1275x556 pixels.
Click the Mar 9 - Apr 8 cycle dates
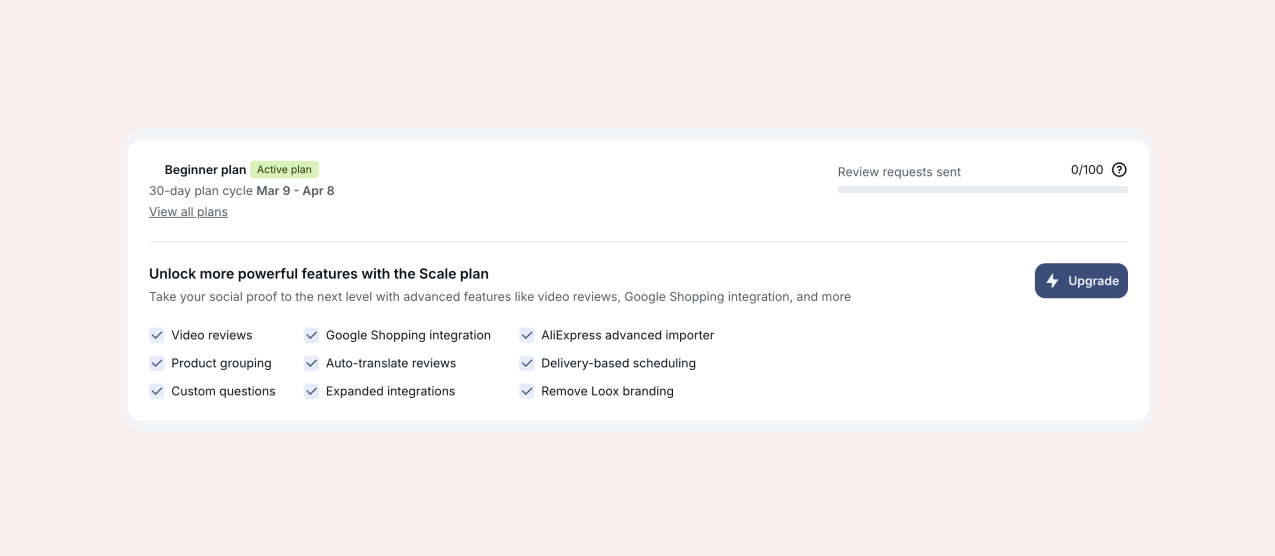(295, 191)
